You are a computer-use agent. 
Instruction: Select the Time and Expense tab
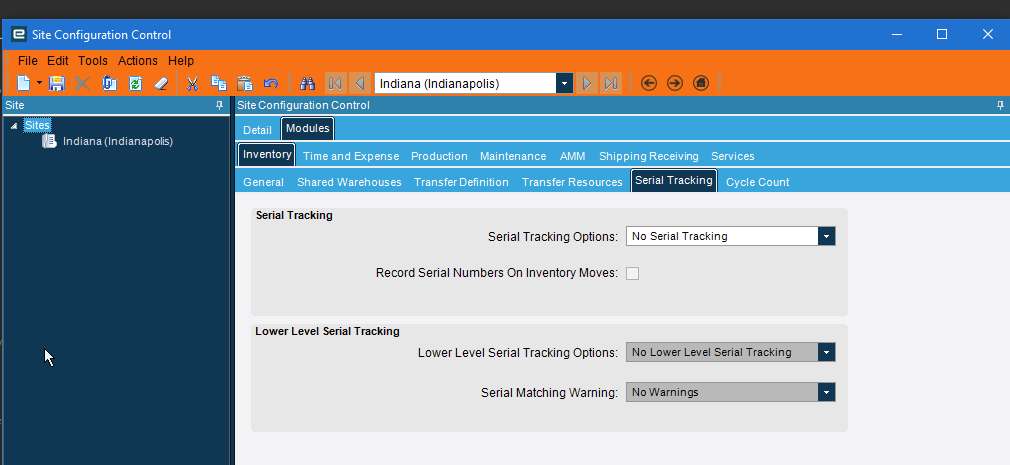[x=351, y=156]
